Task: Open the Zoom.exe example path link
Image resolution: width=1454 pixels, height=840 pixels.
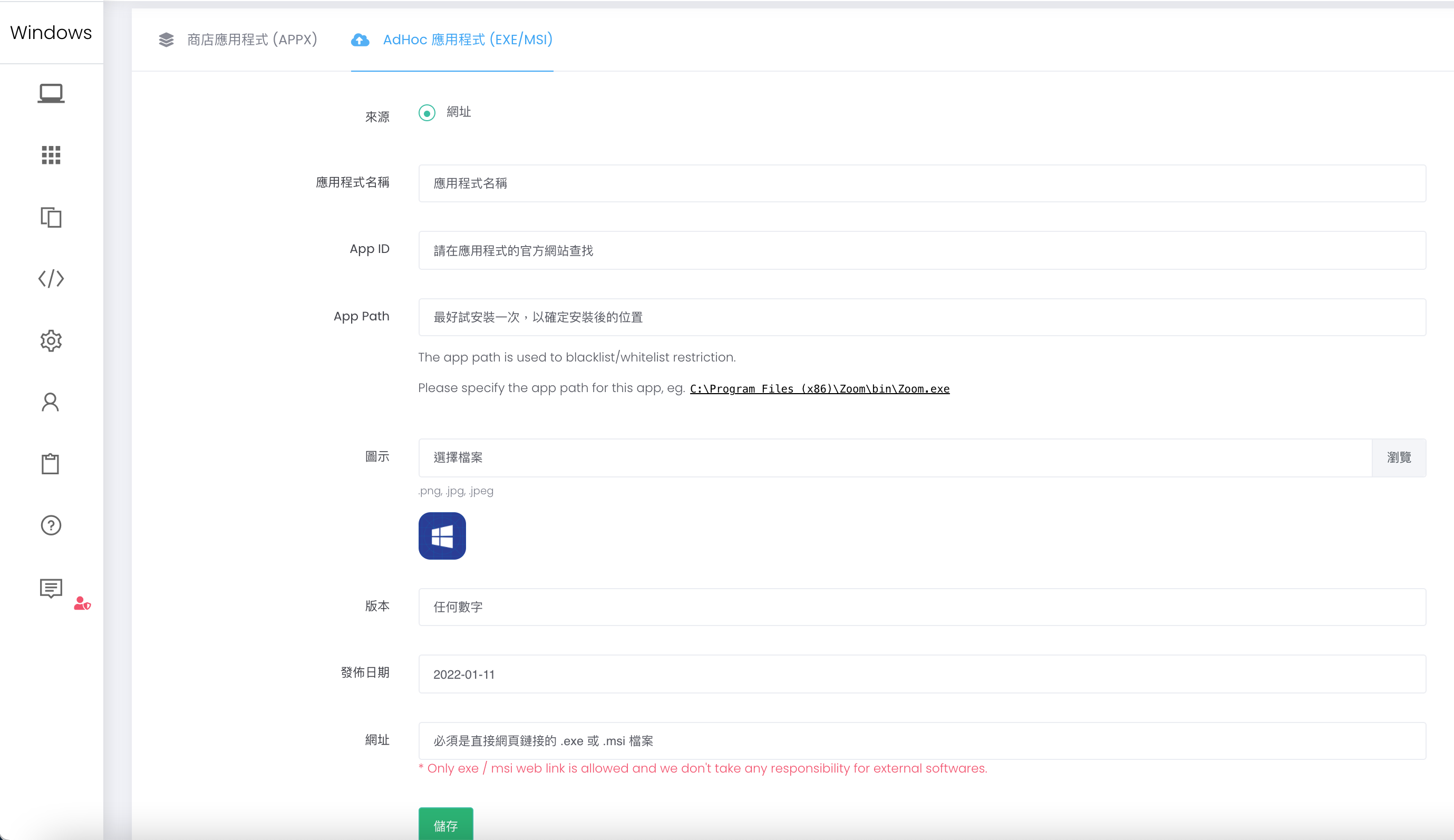Action: point(819,389)
